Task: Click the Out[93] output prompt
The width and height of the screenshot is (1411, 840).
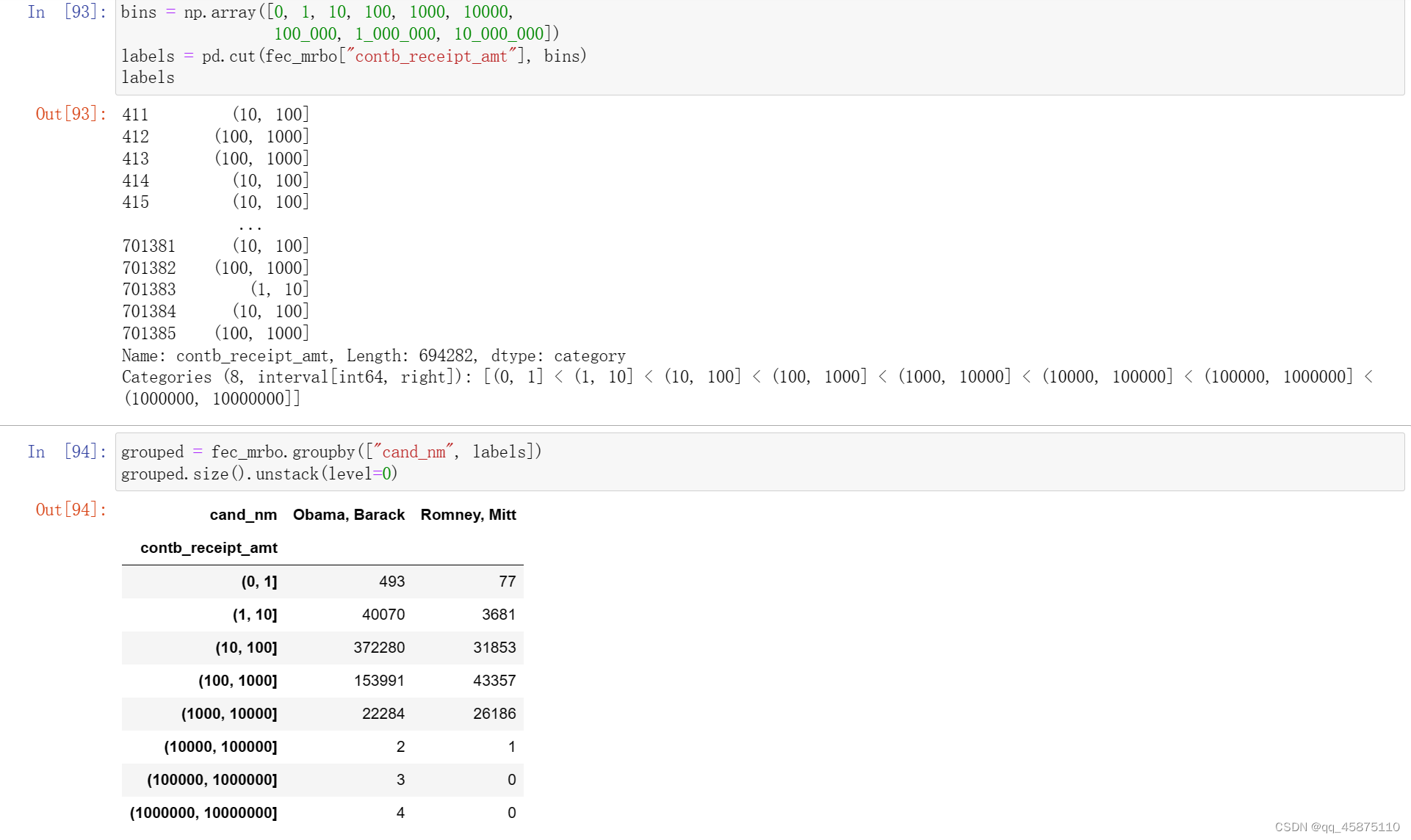Action: (71, 114)
